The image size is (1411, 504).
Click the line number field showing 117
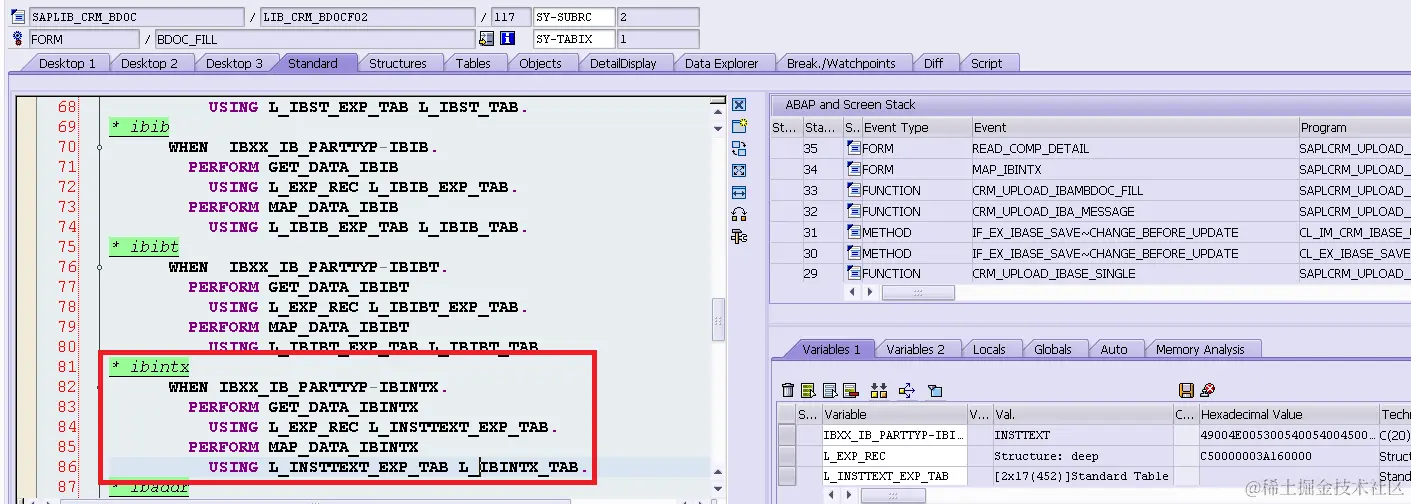tap(510, 17)
